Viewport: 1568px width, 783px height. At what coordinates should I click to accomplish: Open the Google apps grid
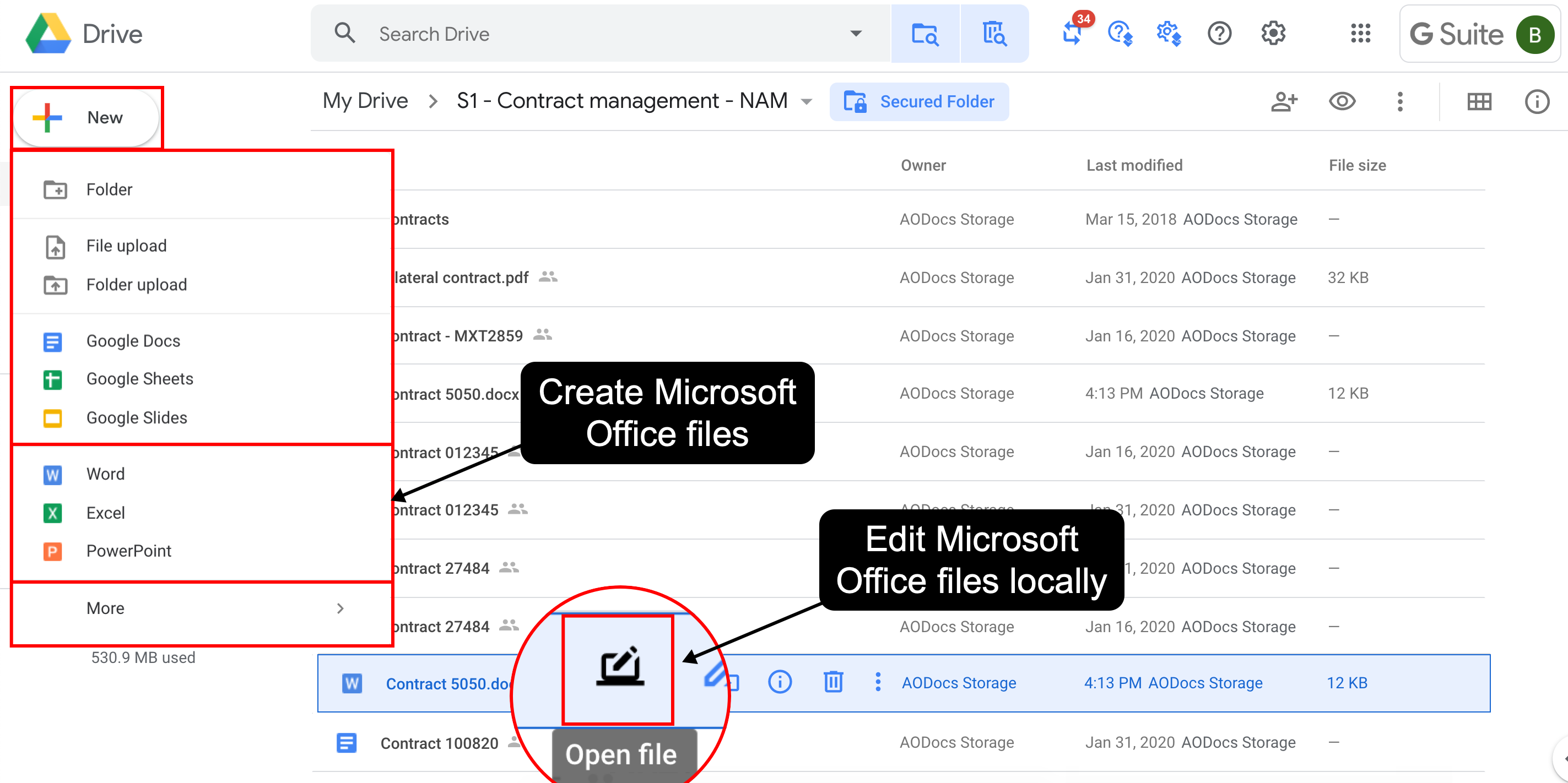tap(1360, 34)
